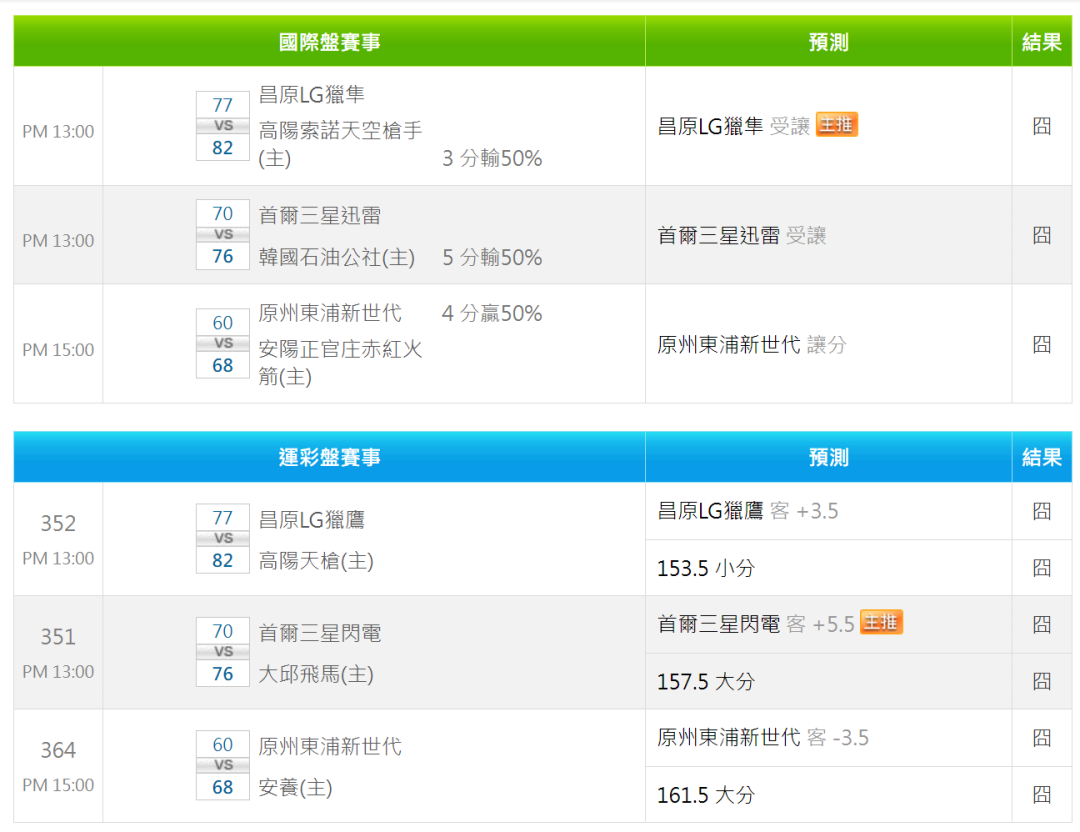Click the PM 13:00 time under game 352
This screenshot has width=1080, height=832.
point(58,558)
